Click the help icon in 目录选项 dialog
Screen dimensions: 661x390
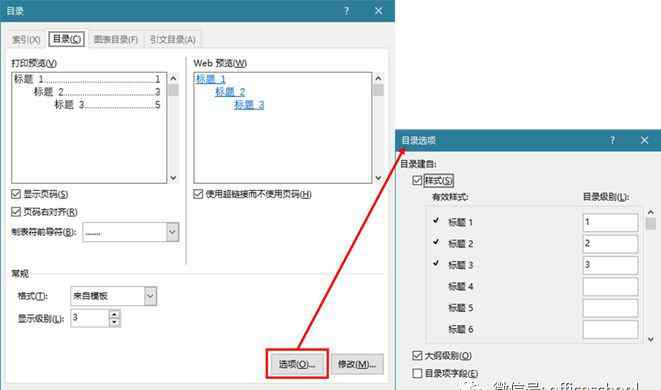tap(612, 140)
